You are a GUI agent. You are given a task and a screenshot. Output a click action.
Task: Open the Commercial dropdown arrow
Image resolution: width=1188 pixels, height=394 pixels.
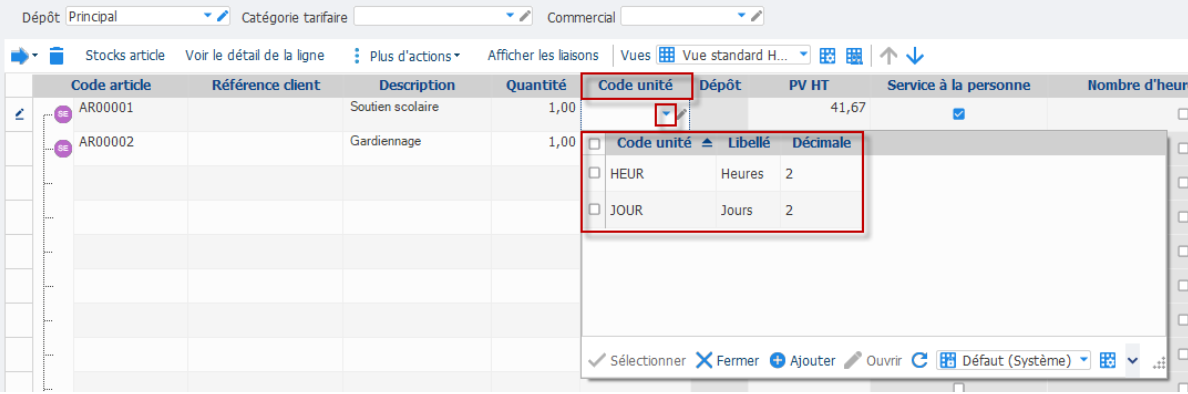(x=741, y=16)
